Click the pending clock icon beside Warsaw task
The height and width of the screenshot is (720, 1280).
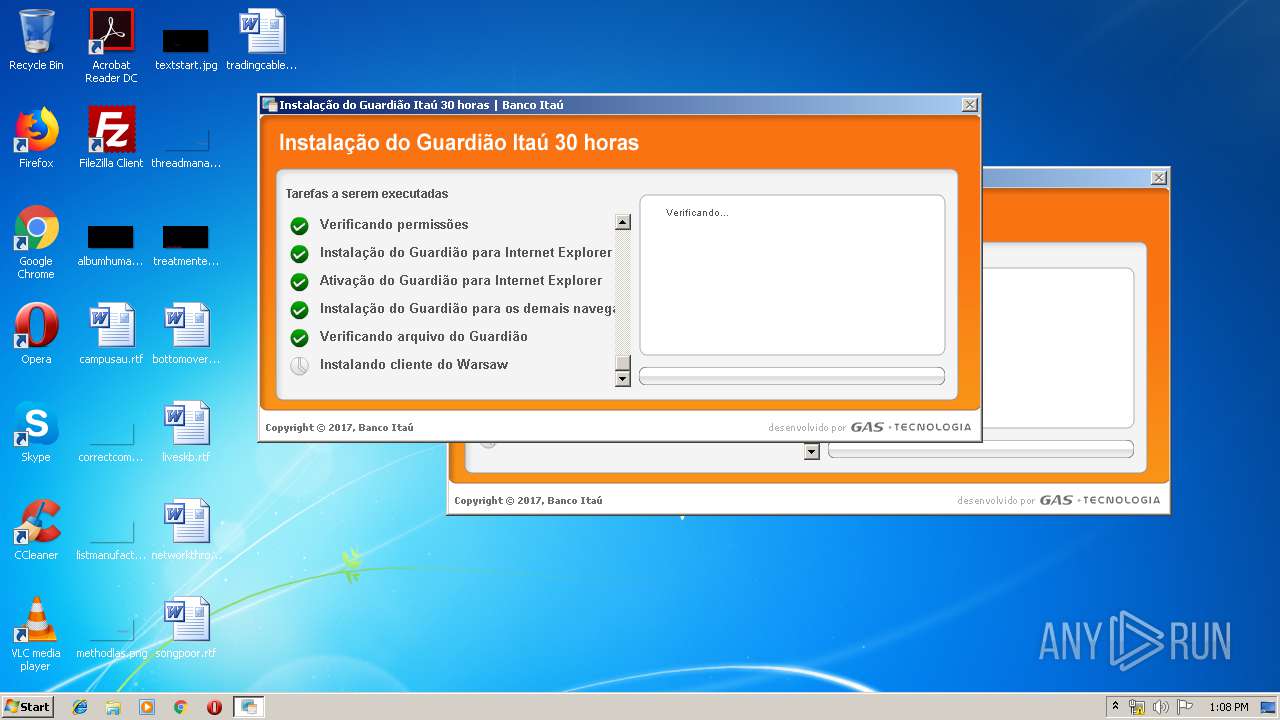[x=299, y=366]
